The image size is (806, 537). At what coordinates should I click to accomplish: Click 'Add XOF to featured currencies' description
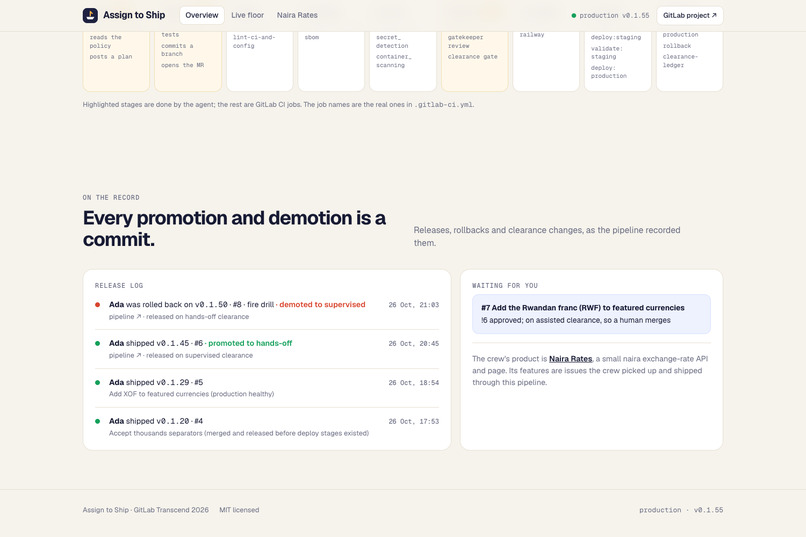[x=191, y=394]
